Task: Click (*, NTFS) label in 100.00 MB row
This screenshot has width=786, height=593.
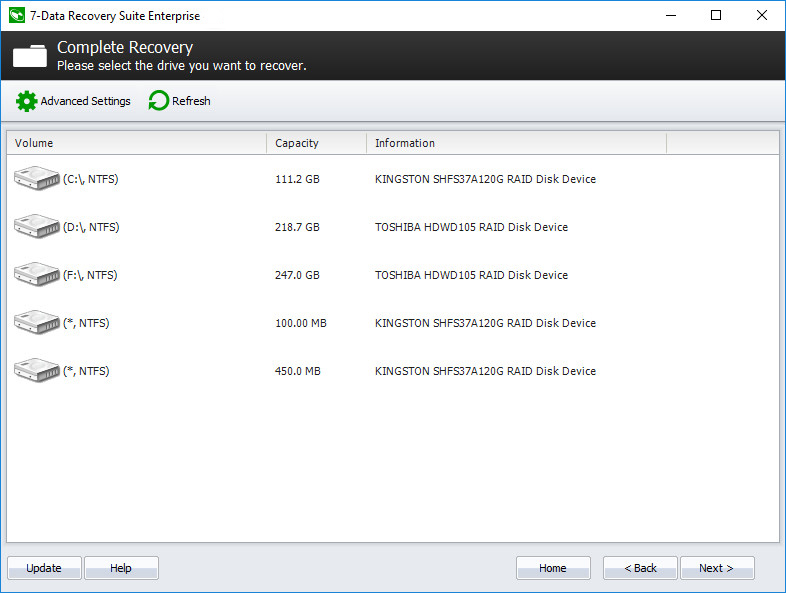Action: [86, 323]
